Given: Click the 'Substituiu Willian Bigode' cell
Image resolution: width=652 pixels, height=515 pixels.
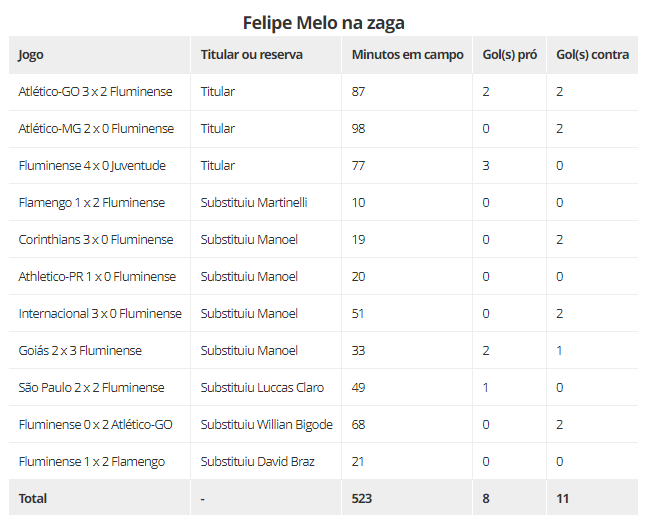Looking at the screenshot, I should tap(267, 424).
